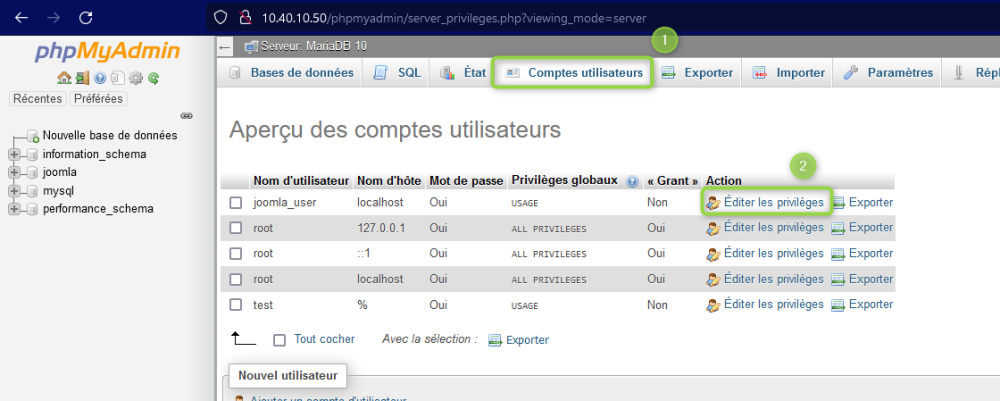Click the green reload navigation icon

[x=153, y=78]
